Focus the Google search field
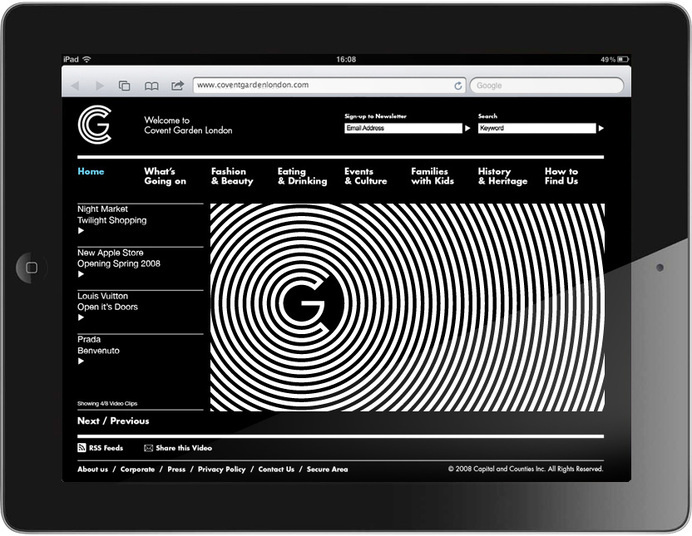 coord(547,86)
